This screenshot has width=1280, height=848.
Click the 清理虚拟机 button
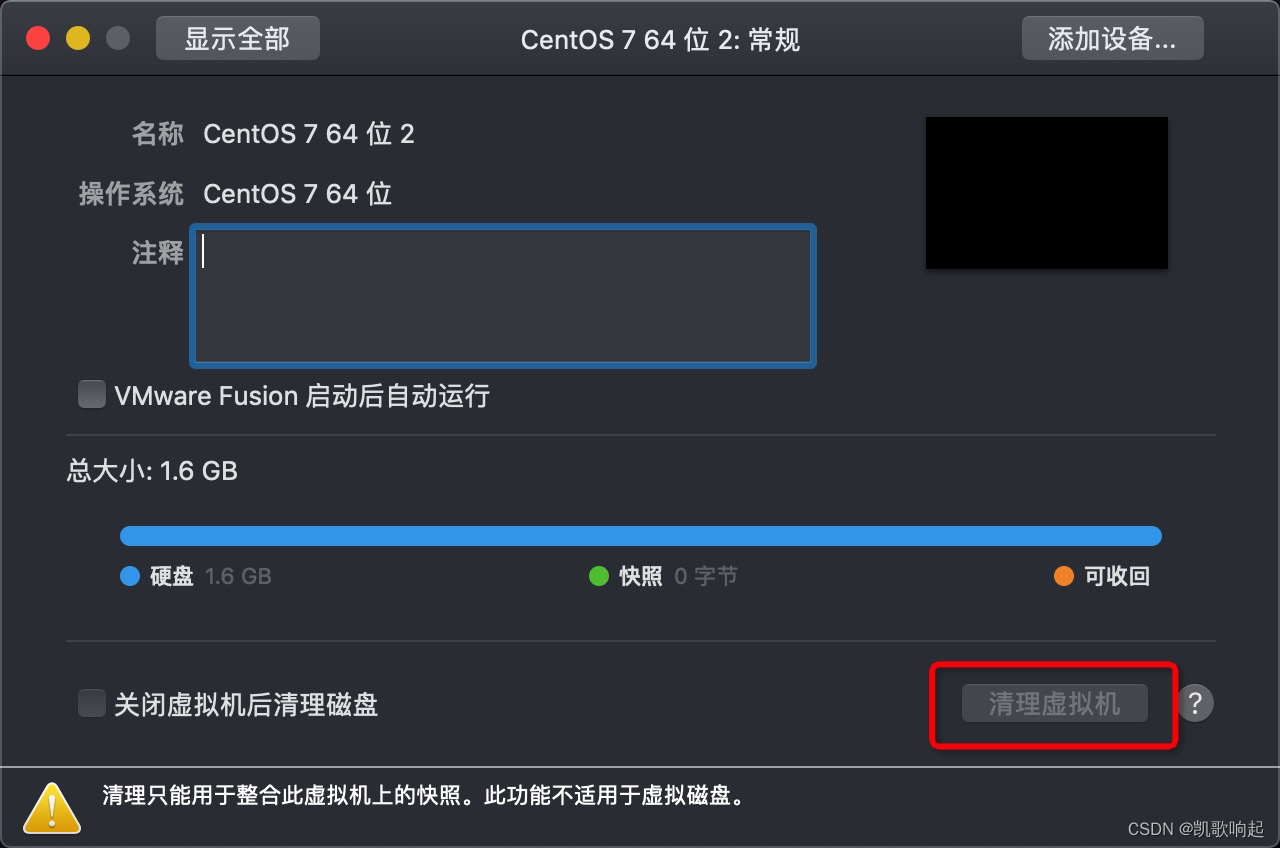point(1054,703)
